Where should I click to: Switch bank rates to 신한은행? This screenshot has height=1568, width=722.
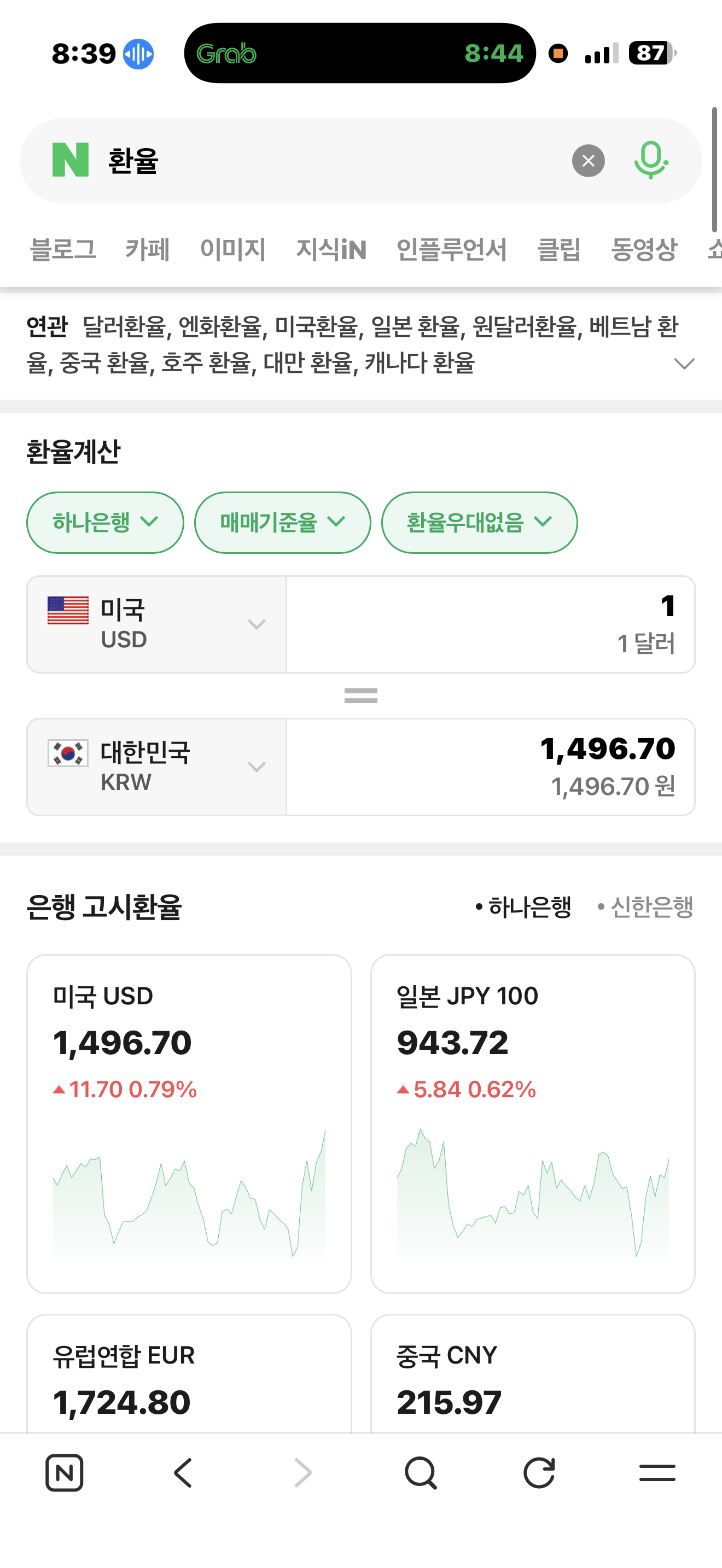pos(646,907)
